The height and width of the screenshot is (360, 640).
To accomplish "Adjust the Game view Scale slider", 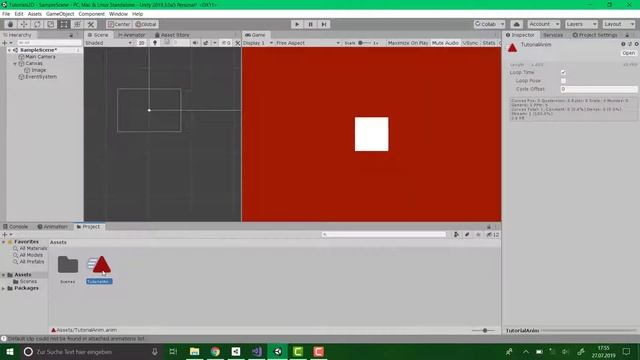I will [x=366, y=43].
